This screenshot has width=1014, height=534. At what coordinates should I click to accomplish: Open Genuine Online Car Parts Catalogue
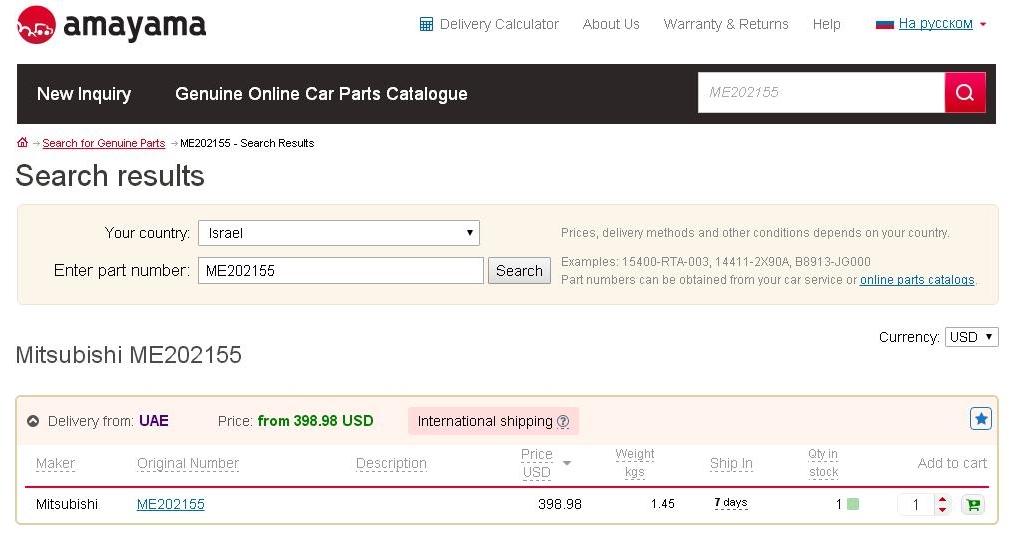pyautogui.click(x=321, y=94)
